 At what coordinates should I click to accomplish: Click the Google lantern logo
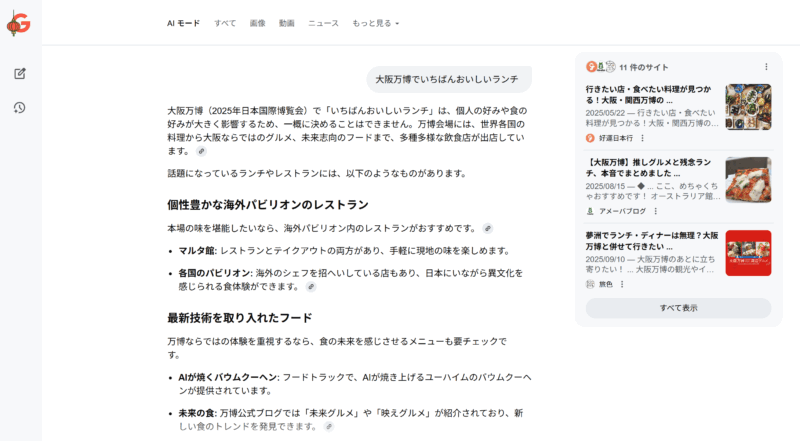click(x=19, y=23)
